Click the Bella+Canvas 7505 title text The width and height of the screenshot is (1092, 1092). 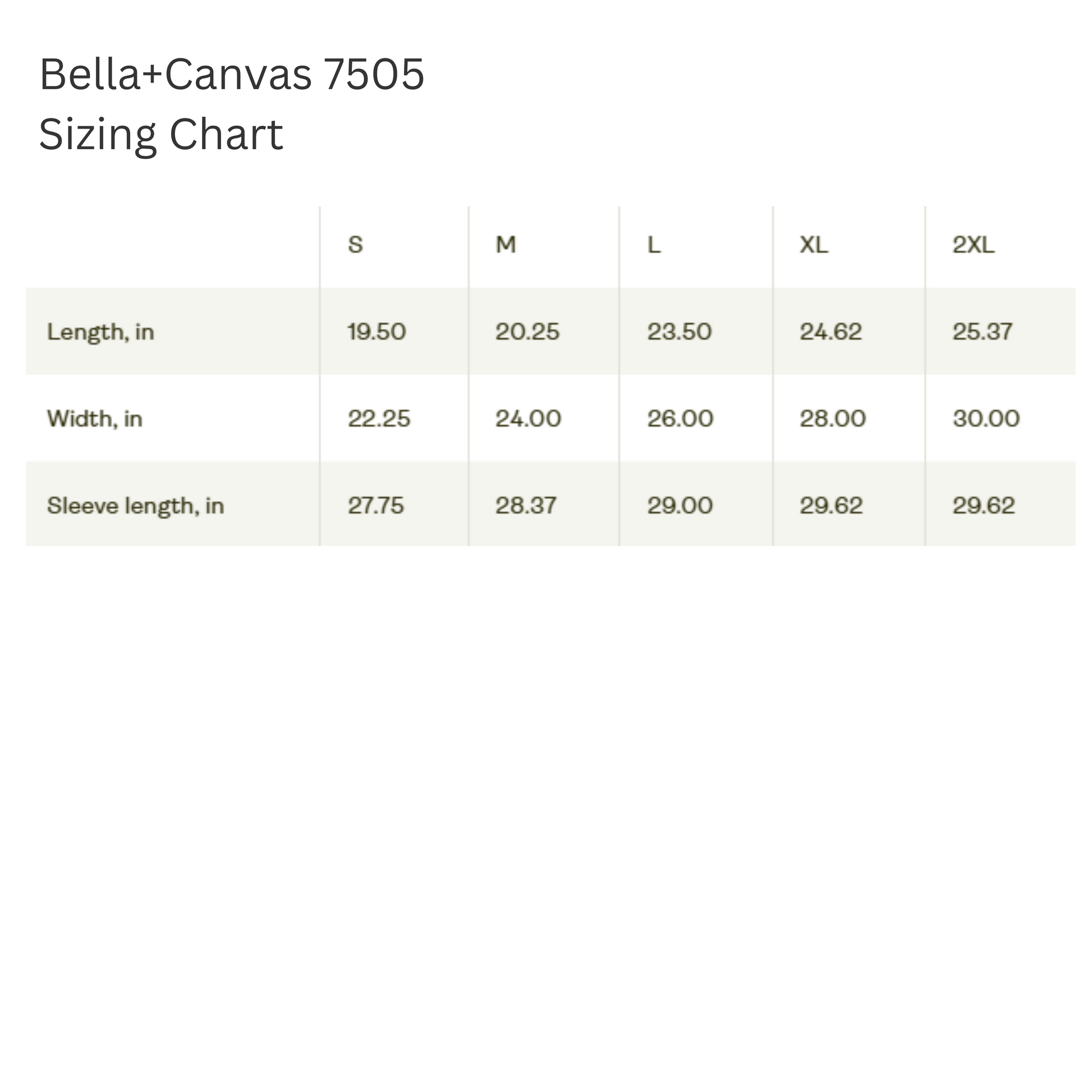[x=232, y=74]
